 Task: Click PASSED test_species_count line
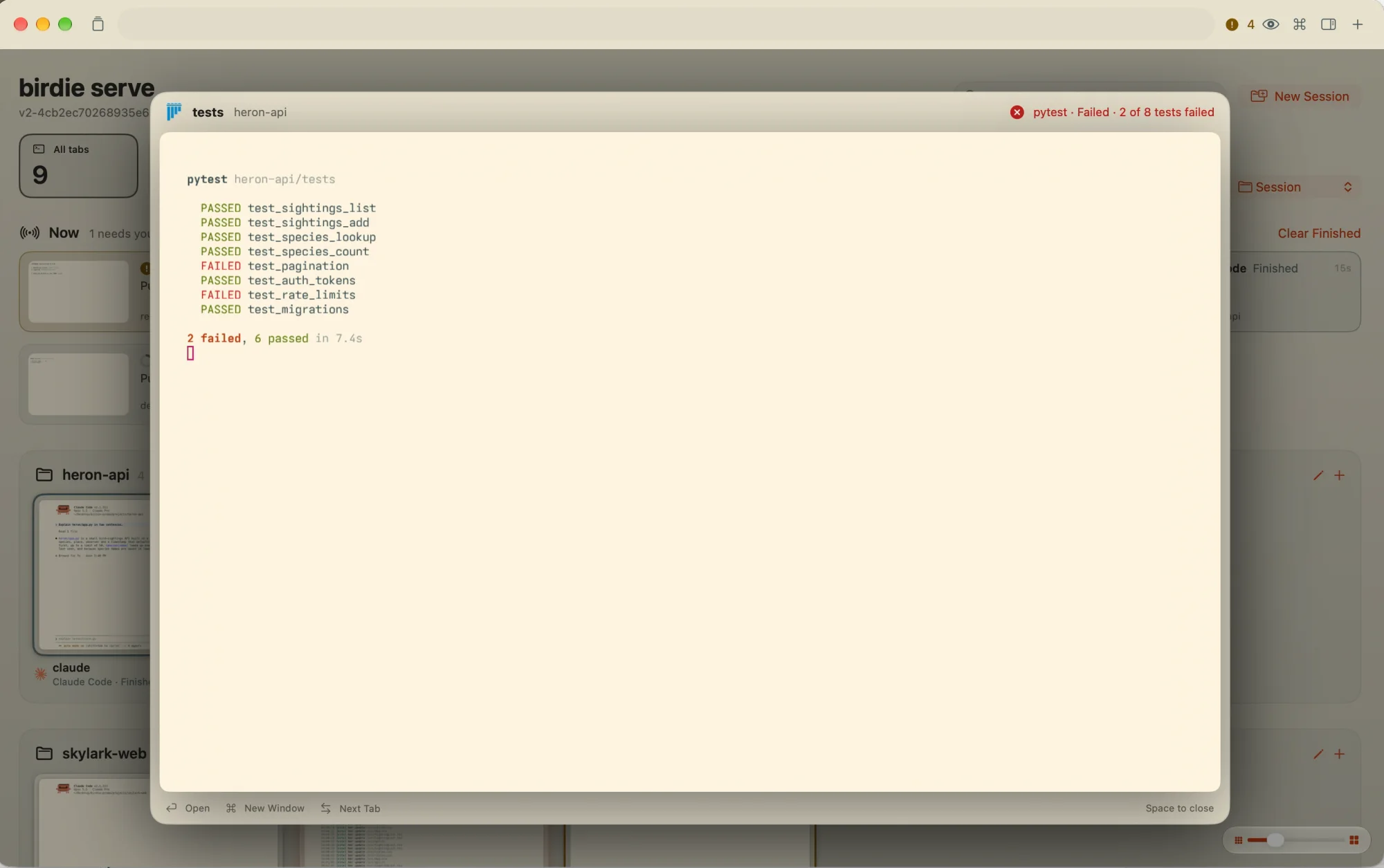click(x=284, y=251)
